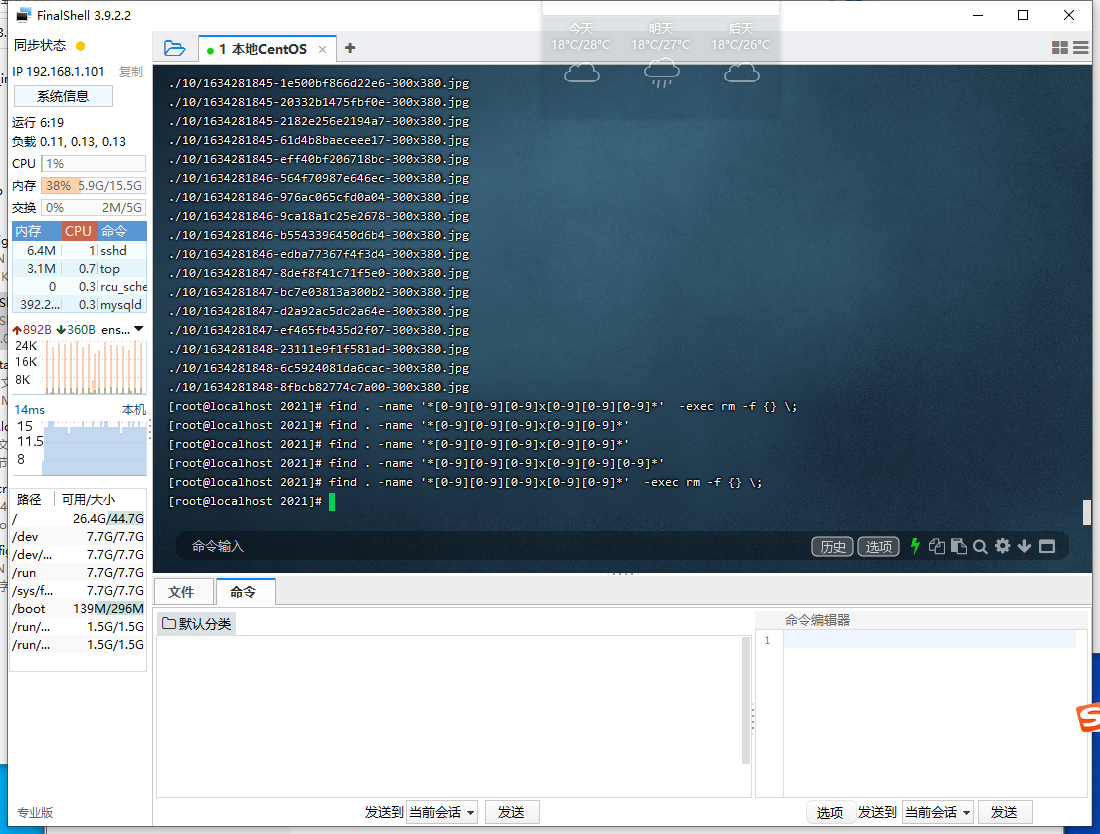Click the down arrow scroll-to-bottom icon
This screenshot has height=834, width=1100.
click(1024, 546)
